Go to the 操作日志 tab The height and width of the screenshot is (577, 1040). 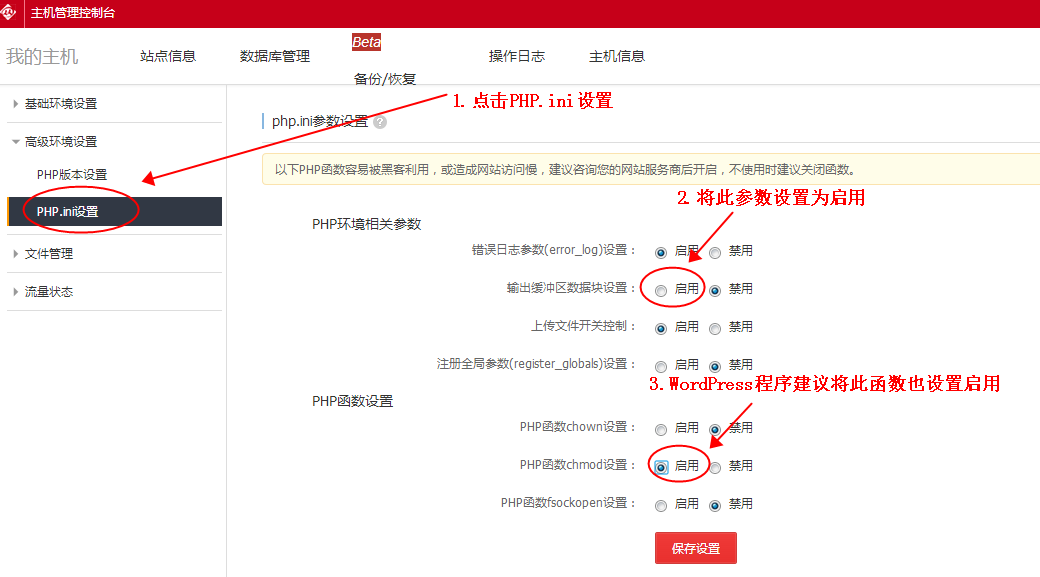point(517,57)
